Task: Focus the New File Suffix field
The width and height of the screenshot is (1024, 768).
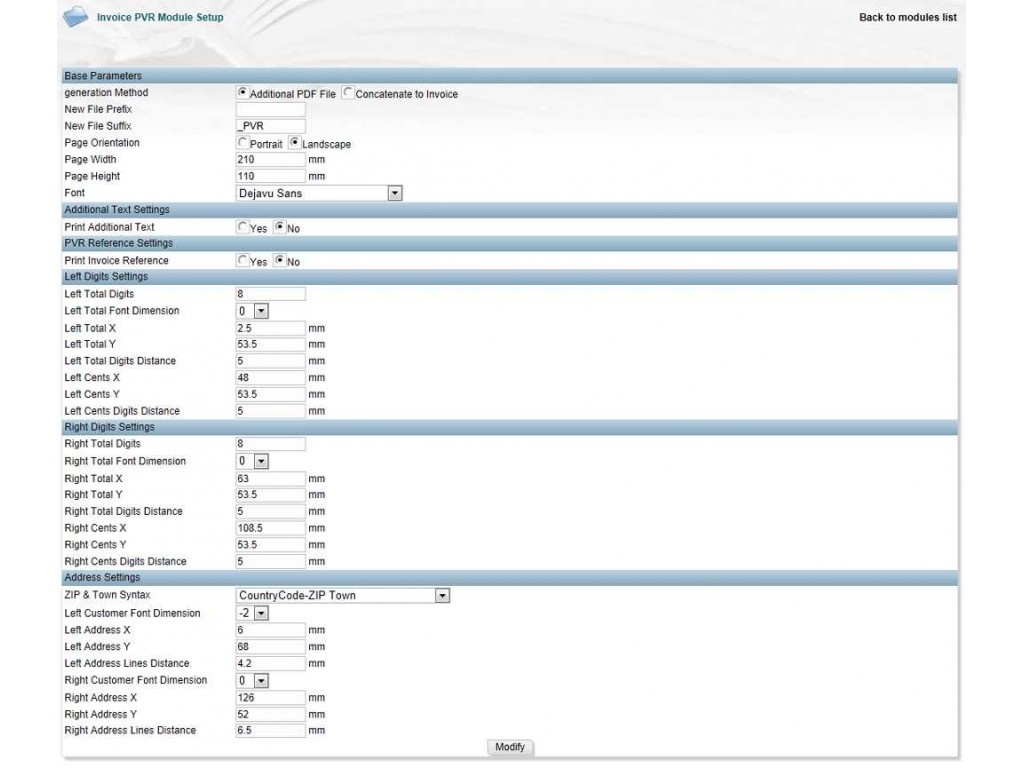Action: coord(270,126)
